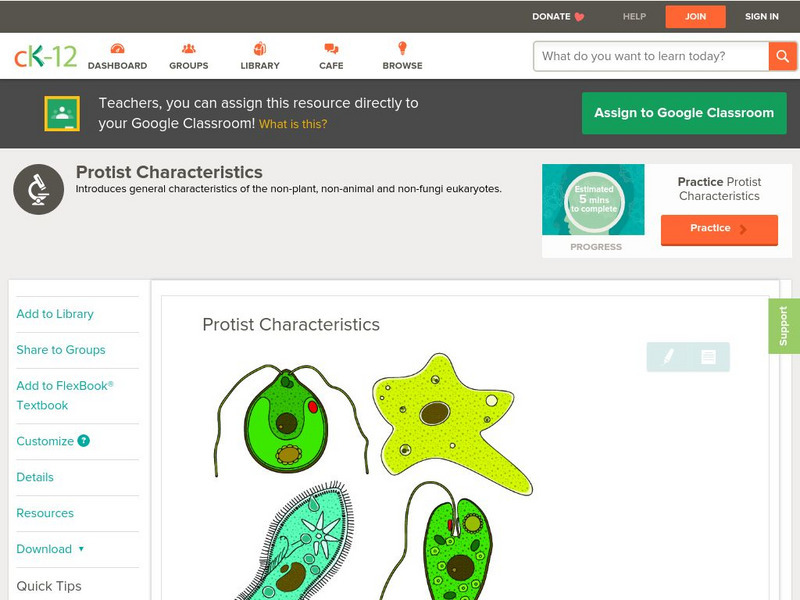Open the notes icon beside highlighter
The image size is (800, 600).
708,356
